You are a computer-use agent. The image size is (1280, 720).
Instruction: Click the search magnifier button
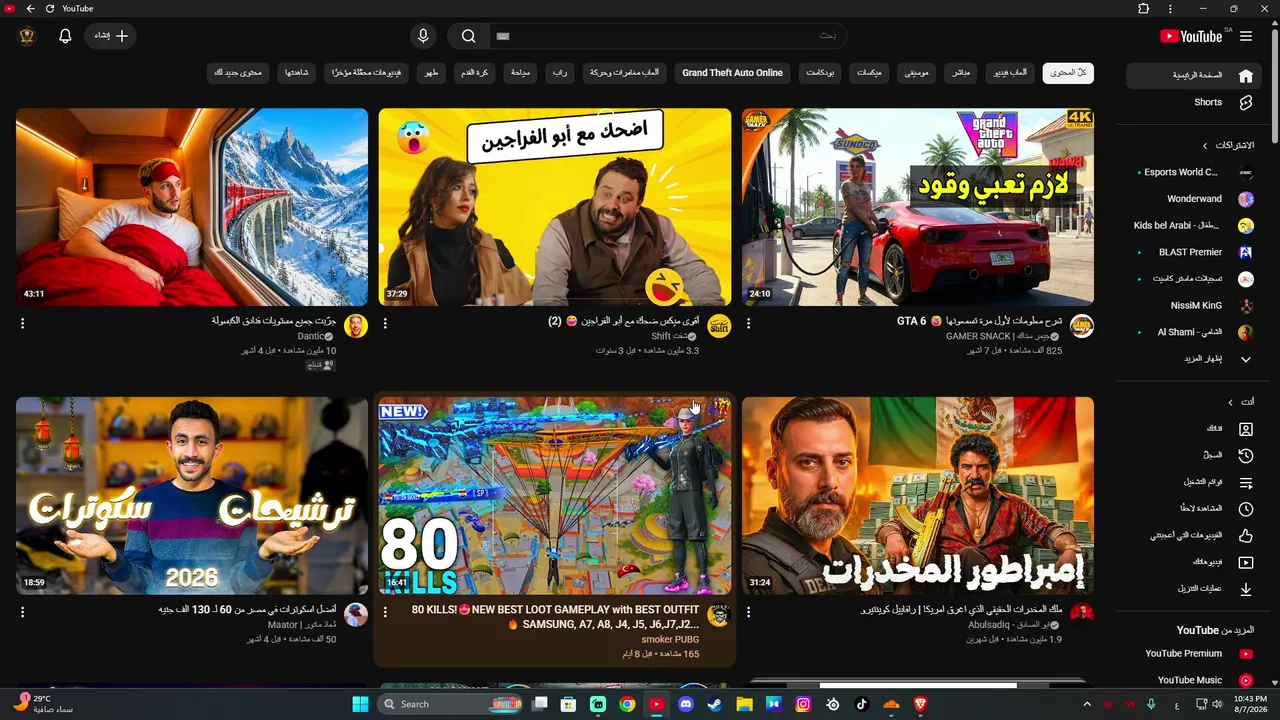(x=468, y=36)
